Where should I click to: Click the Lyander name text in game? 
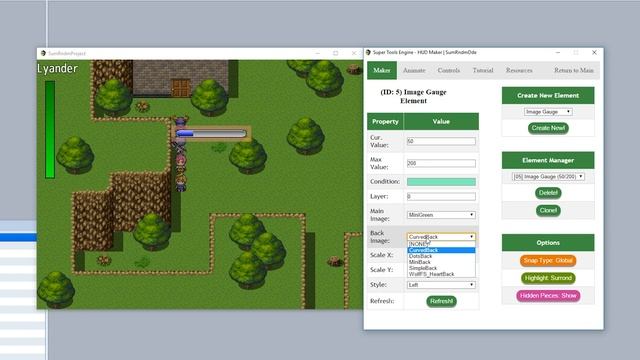coord(57,69)
